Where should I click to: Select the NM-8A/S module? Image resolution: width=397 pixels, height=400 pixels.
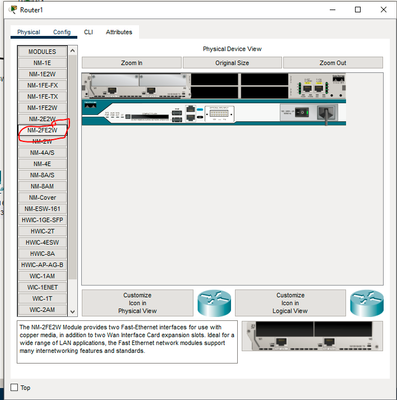[x=42, y=175]
